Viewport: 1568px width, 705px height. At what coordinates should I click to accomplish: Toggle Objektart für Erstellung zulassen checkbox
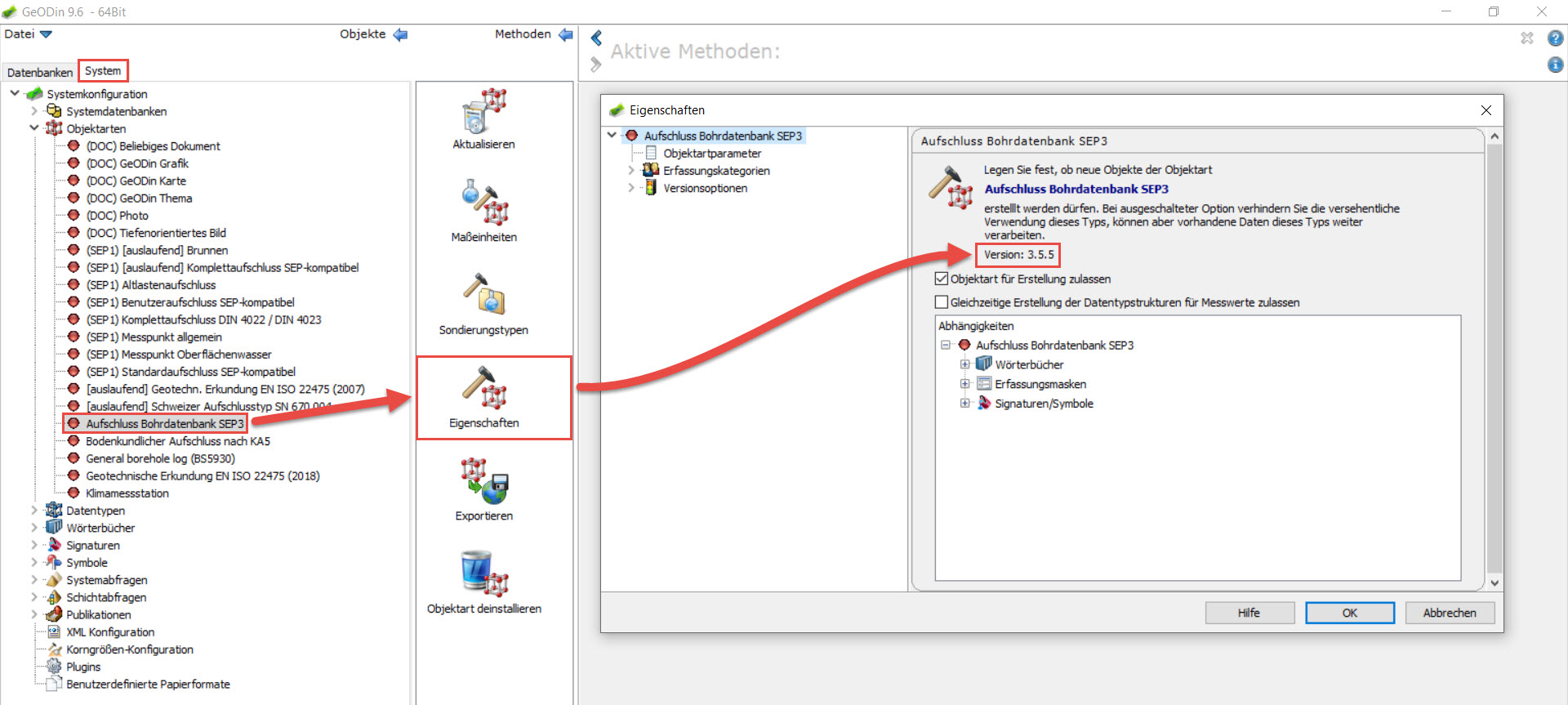tap(942, 279)
